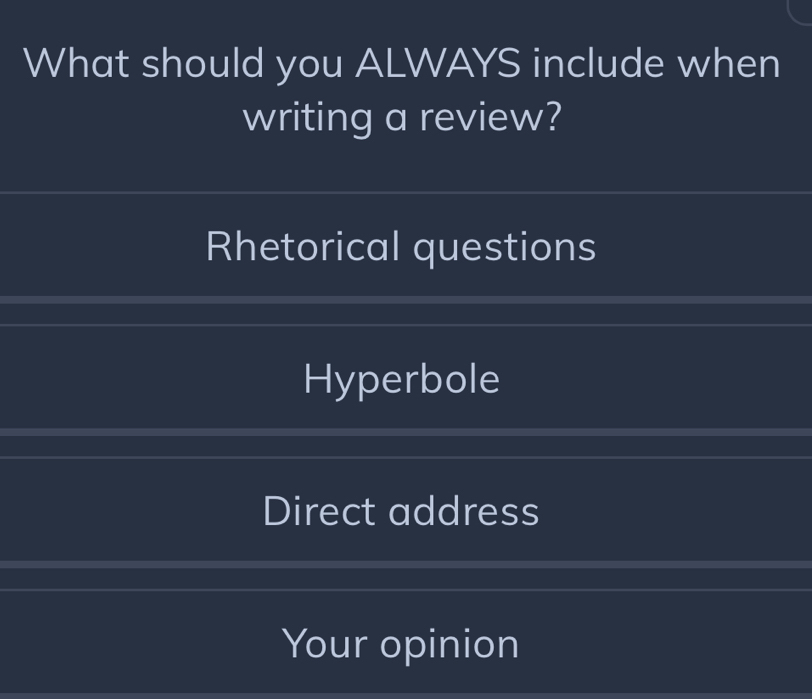Select "Rhetorical questions" below the question

pyautogui.click(x=400, y=245)
